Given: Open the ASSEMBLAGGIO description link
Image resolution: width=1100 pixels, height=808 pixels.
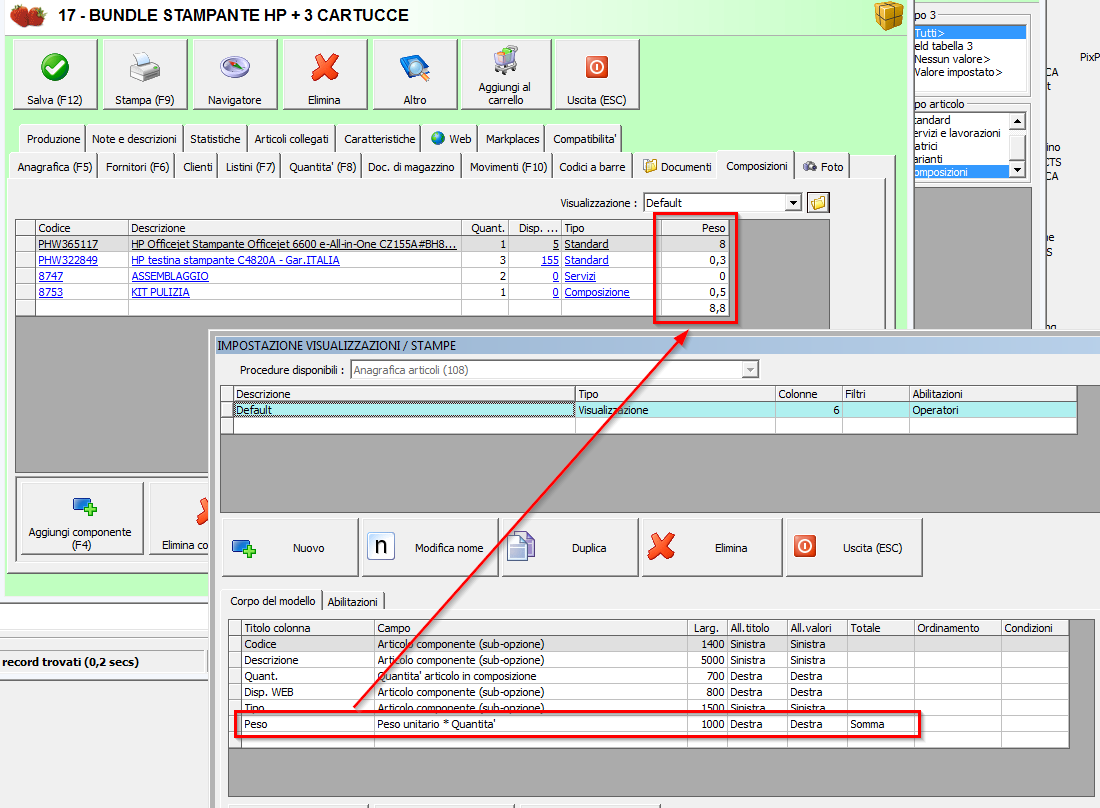Looking at the screenshot, I should point(170,276).
